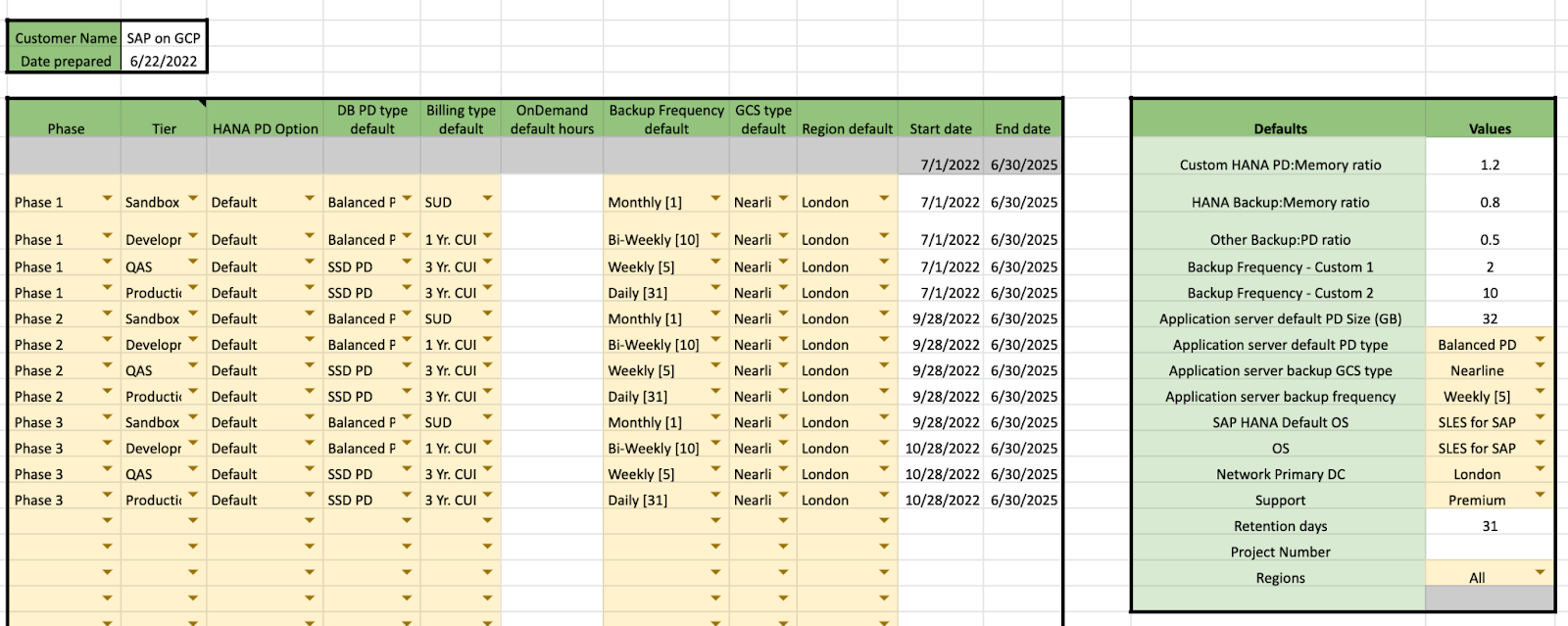Image resolution: width=1568 pixels, height=626 pixels.
Task: Select GCS type default header
Action: [x=763, y=119]
